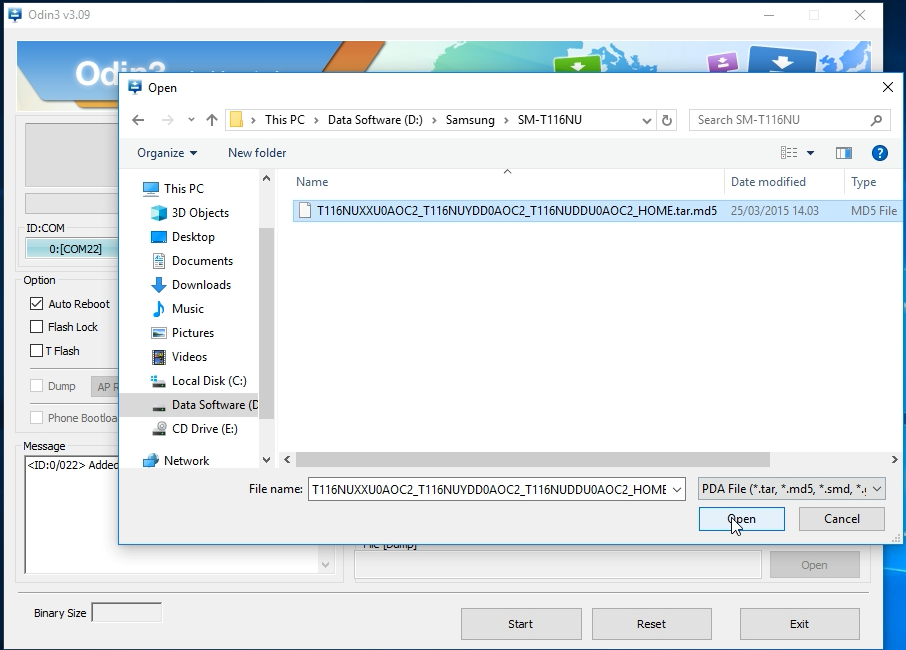Toggle the Dump checkbox in Odin3
Image resolution: width=906 pixels, height=650 pixels.
(36, 386)
